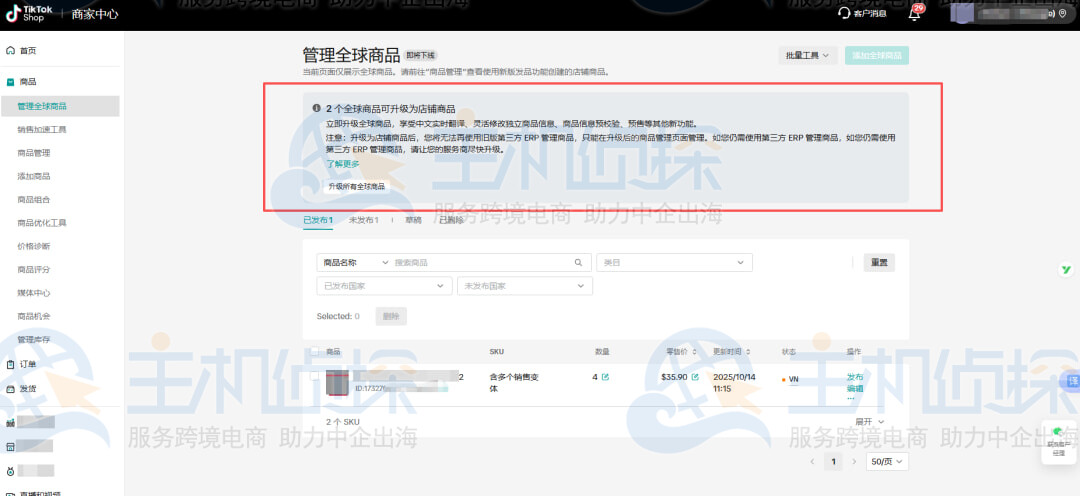This screenshot has height=496, width=1080.
Task: Open the notification bell with 29 badge
Action: click(x=915, y=12)
